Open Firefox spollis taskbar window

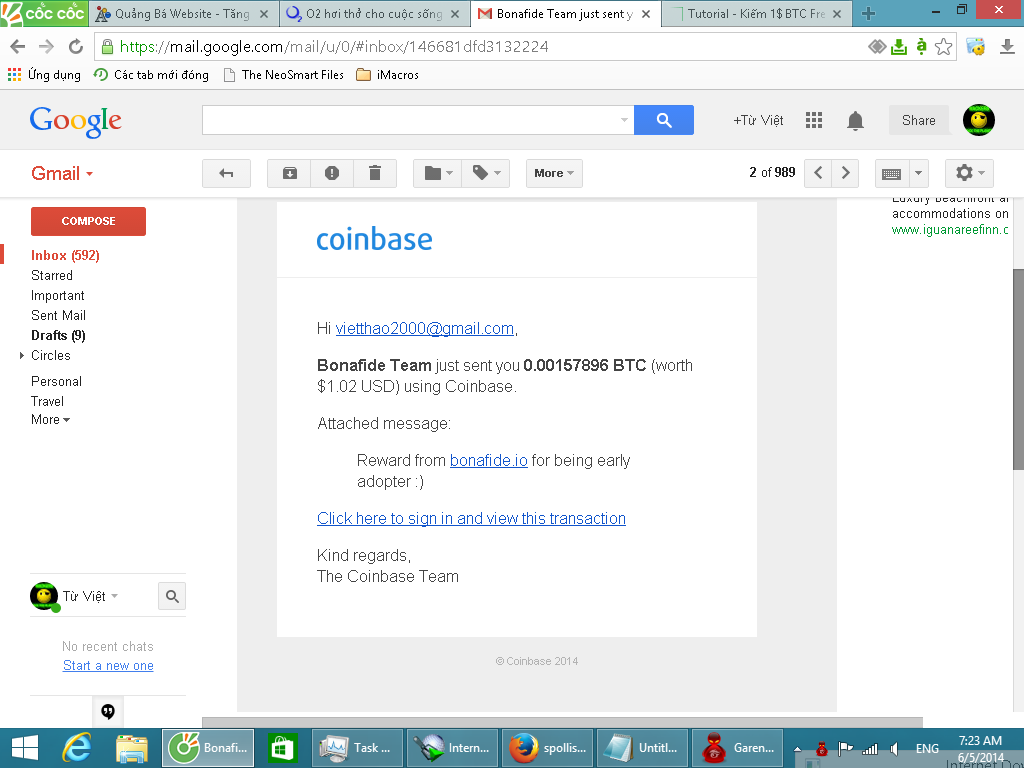click(x=547, y=748)
